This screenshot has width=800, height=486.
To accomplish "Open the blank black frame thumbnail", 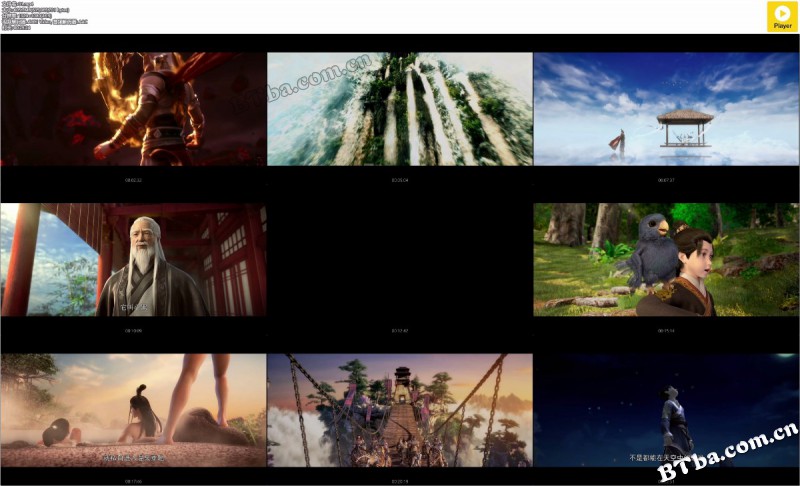I will [x=400, y=260].
